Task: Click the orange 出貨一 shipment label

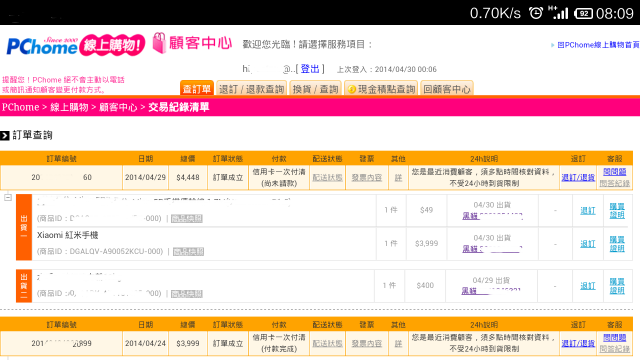Action: [24, 227]
